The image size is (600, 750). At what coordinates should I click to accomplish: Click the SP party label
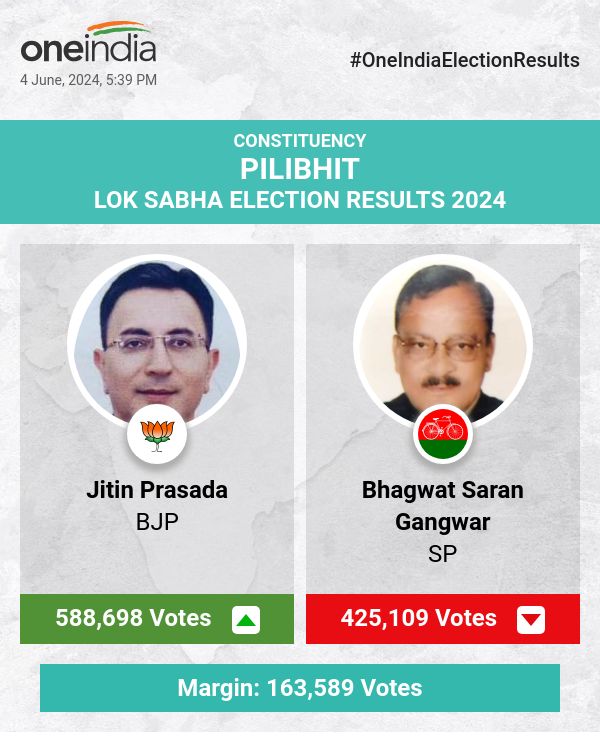coord(443,554)
